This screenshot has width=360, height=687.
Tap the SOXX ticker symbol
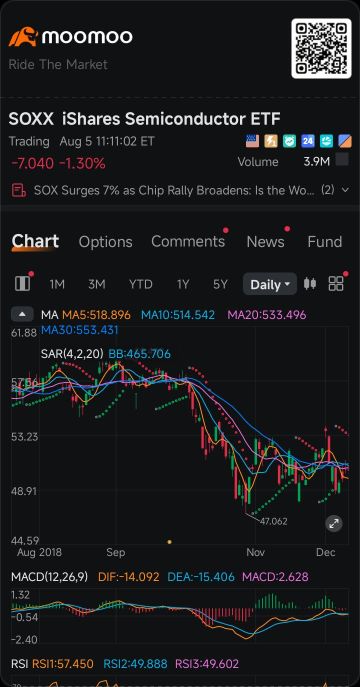(31, 119)
